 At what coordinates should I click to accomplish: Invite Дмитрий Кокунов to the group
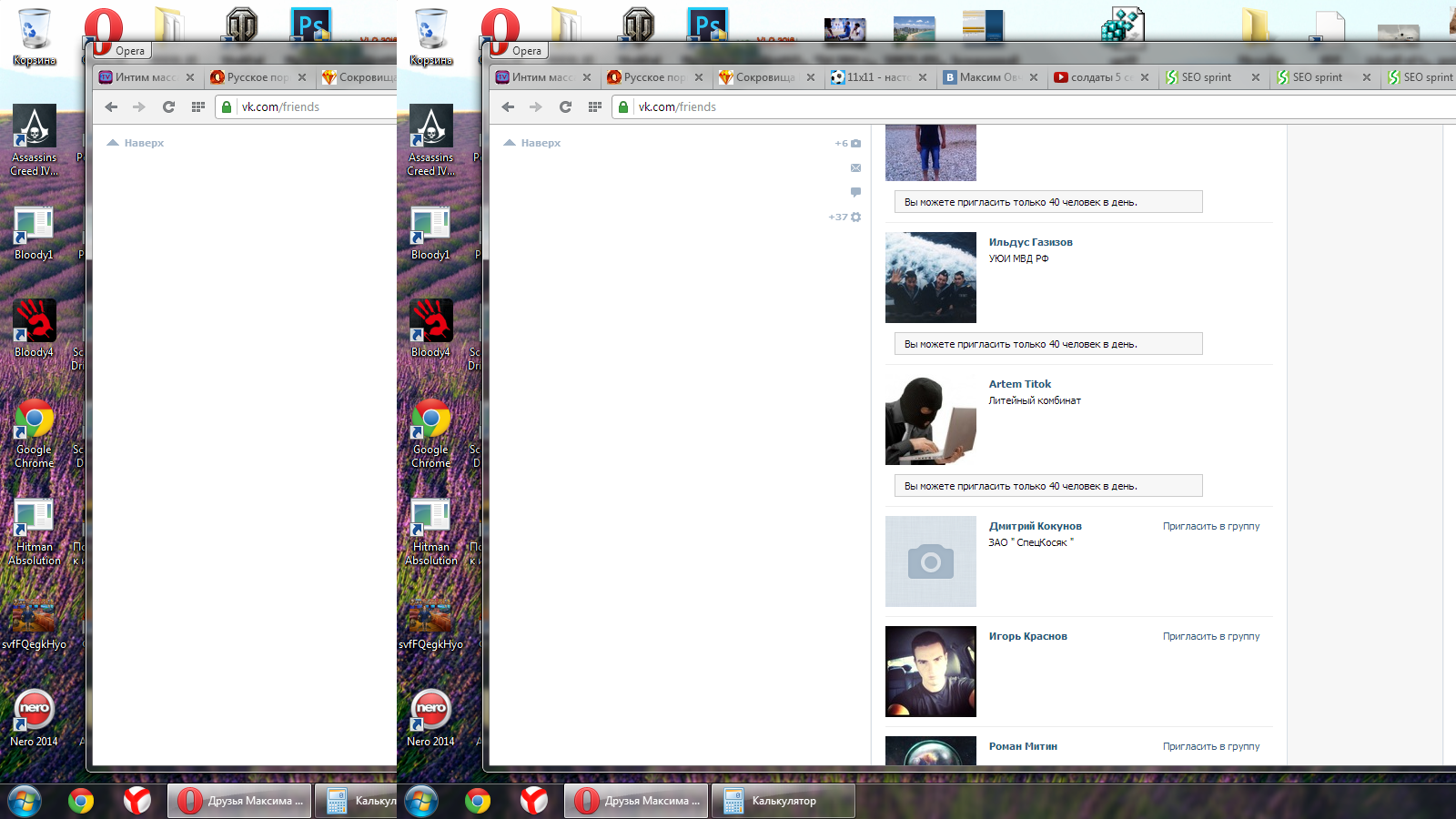(1210, 526)
